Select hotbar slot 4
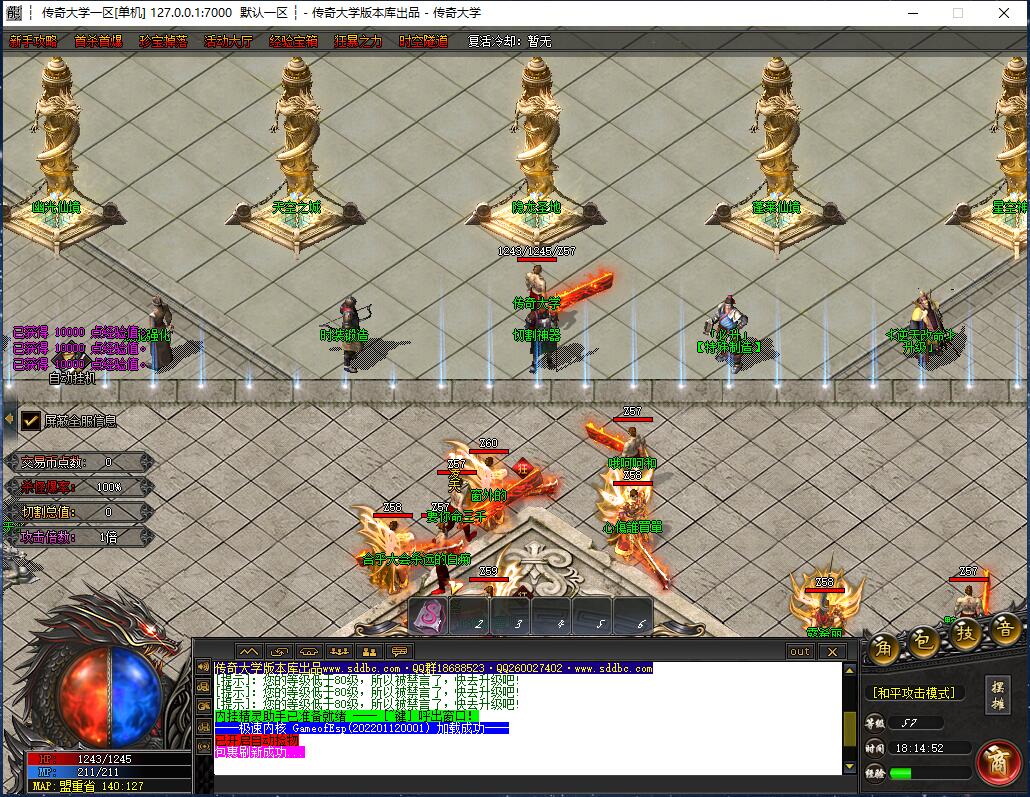The height and width of the screenshot is (797, 1030). point(552,616)
